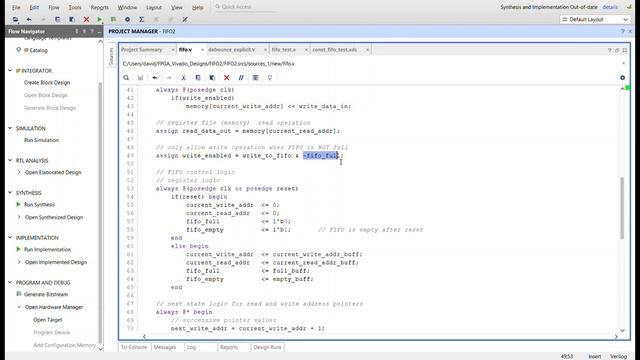Open the Design Runs tab

pyautogui.click(x=267, y=347)
